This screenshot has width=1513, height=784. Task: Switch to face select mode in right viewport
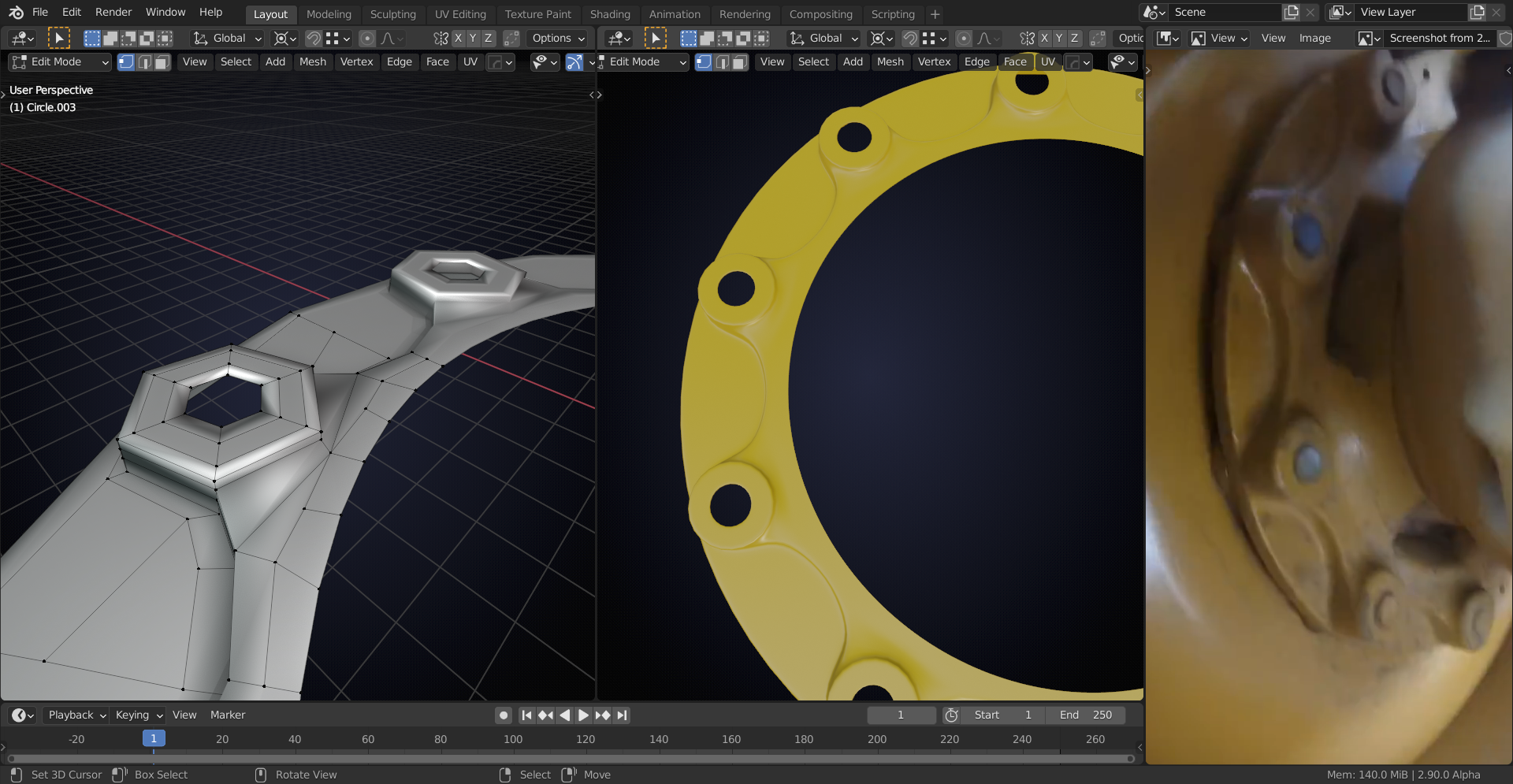739,62
